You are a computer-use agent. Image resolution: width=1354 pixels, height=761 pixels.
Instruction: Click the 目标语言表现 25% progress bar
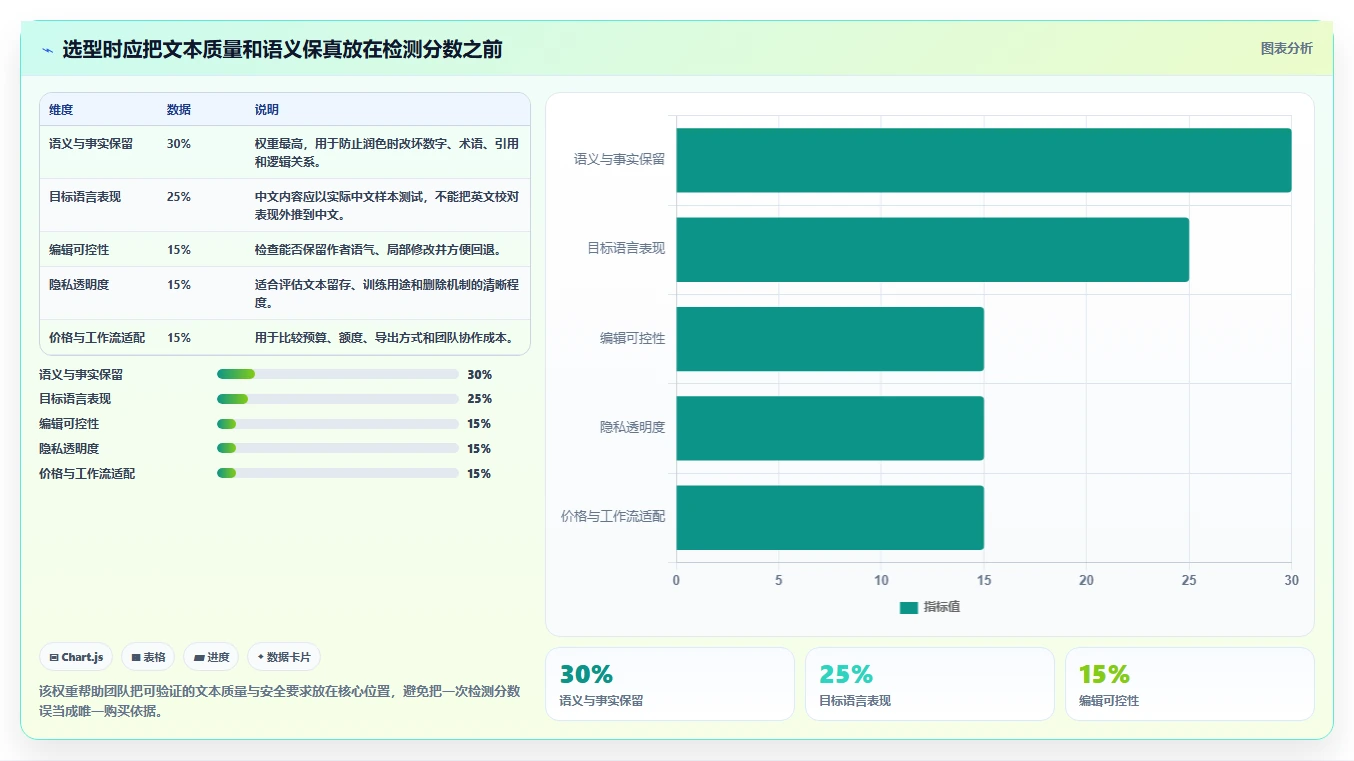point(337,399)
